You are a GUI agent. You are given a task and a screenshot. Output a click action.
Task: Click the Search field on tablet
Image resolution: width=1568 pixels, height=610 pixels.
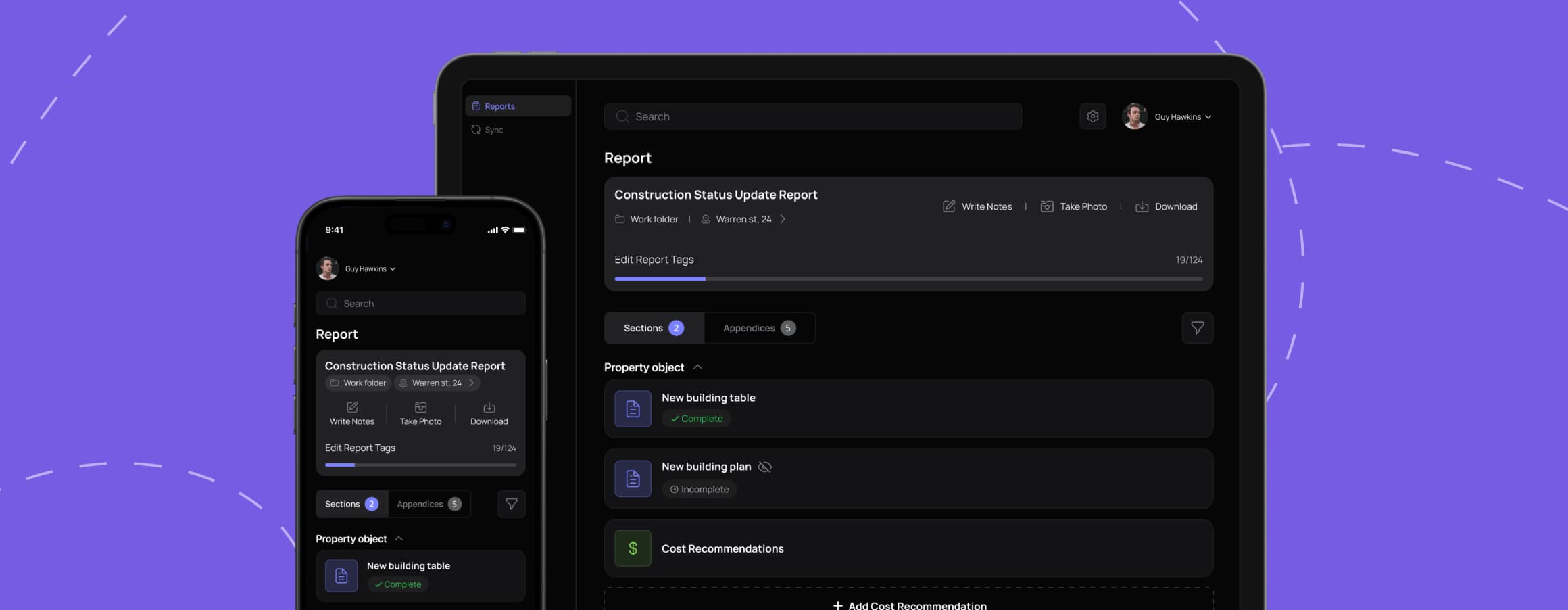point(812,116)
